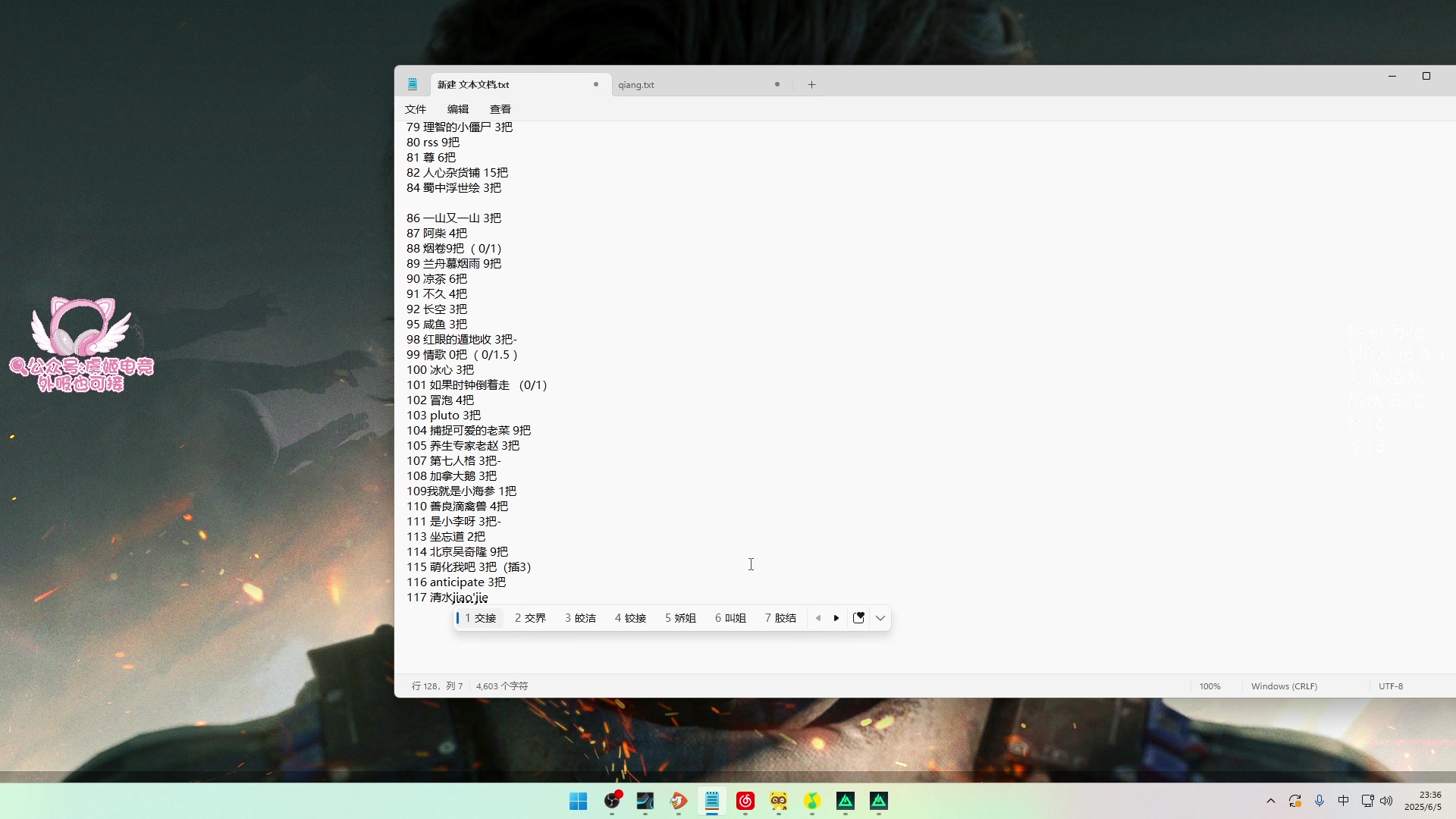
Task: Click the line 101 如果时钟倒着走 (0/1)
Action: (x=477, y=385)
